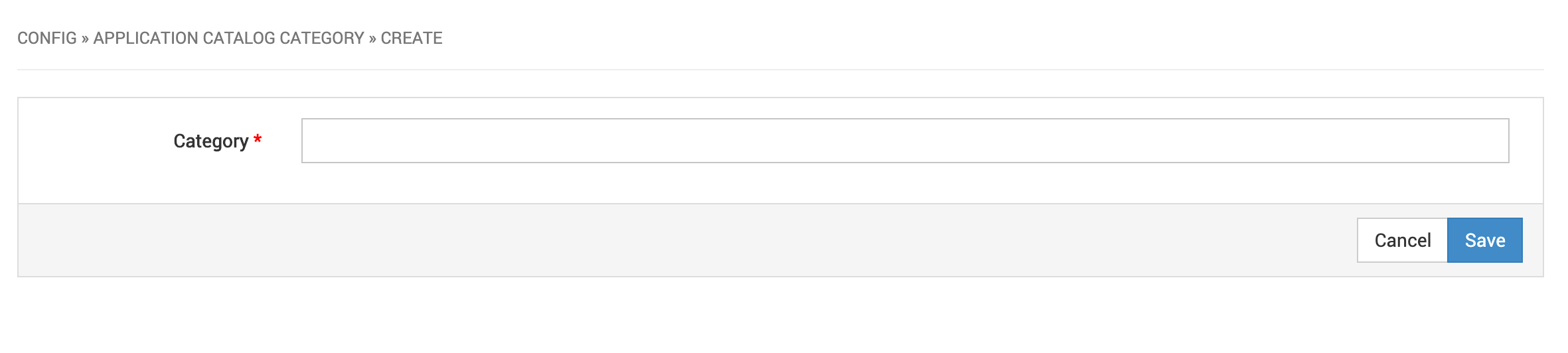Click the Save button

coord(1485,240)
